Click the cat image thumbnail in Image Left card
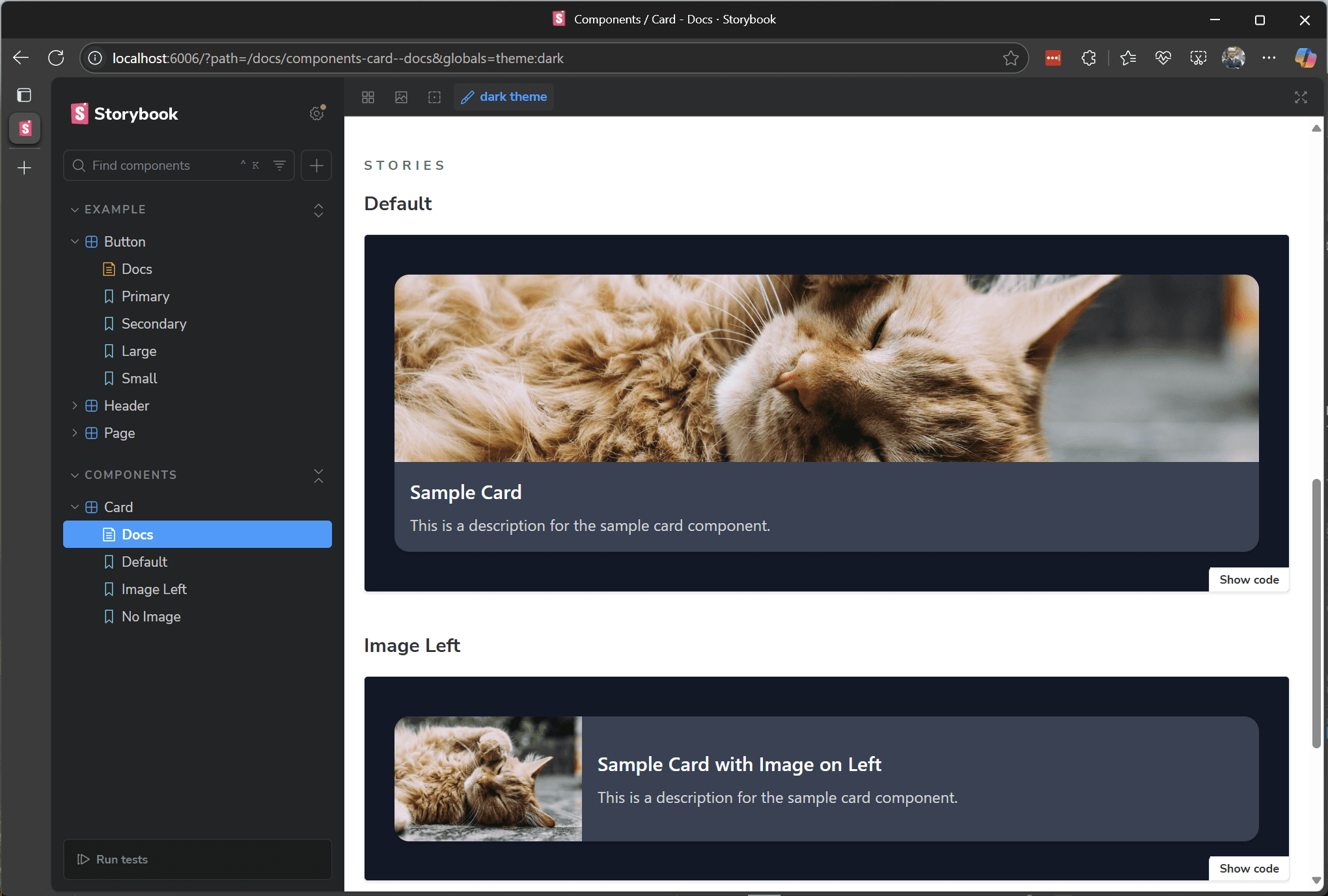Screen dimensions: 1328x896 tap(488, 778)
